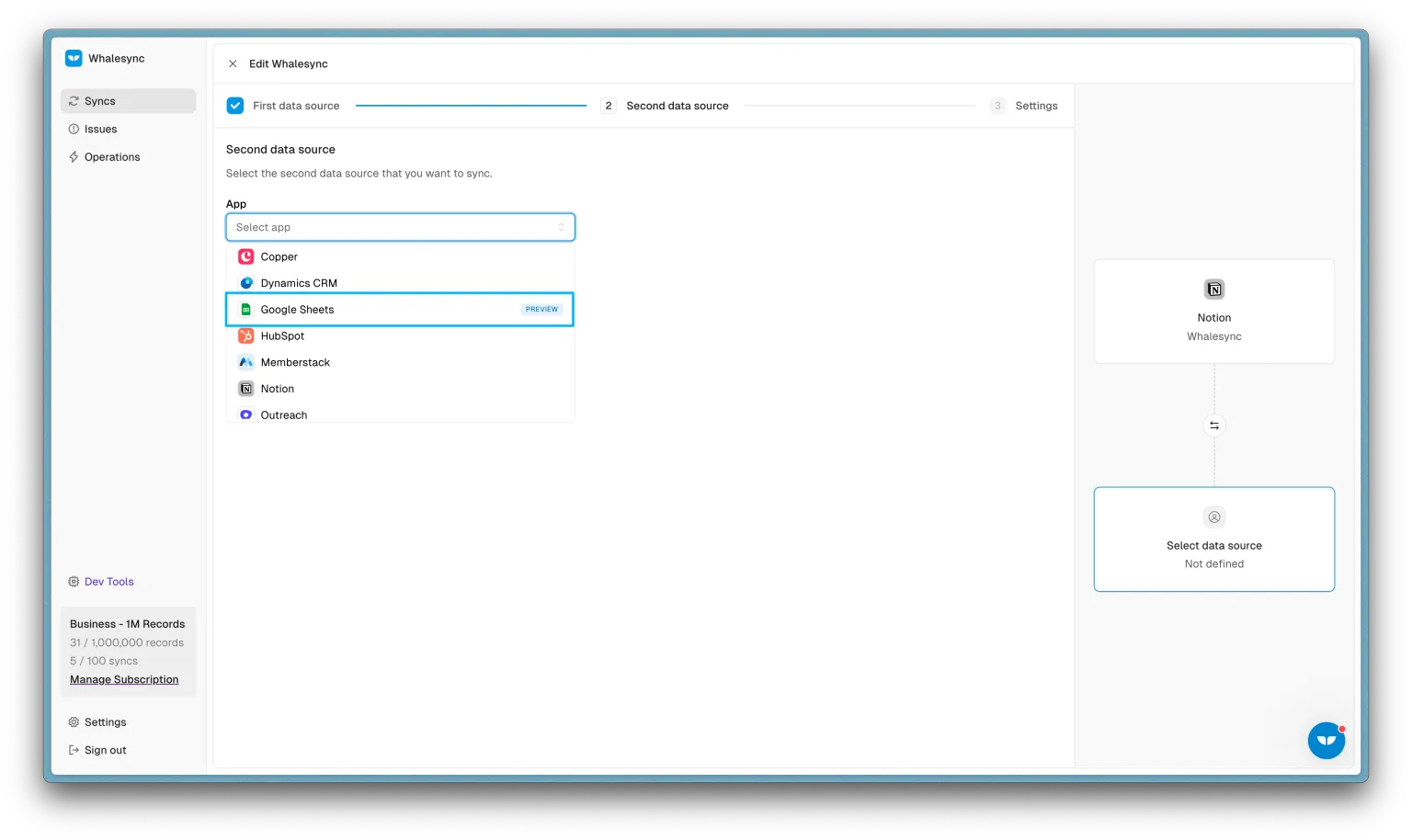This screenshot has height=840, width=1412.
Task: Click the Memberstack app icon
Action: [x=245, y=362]
